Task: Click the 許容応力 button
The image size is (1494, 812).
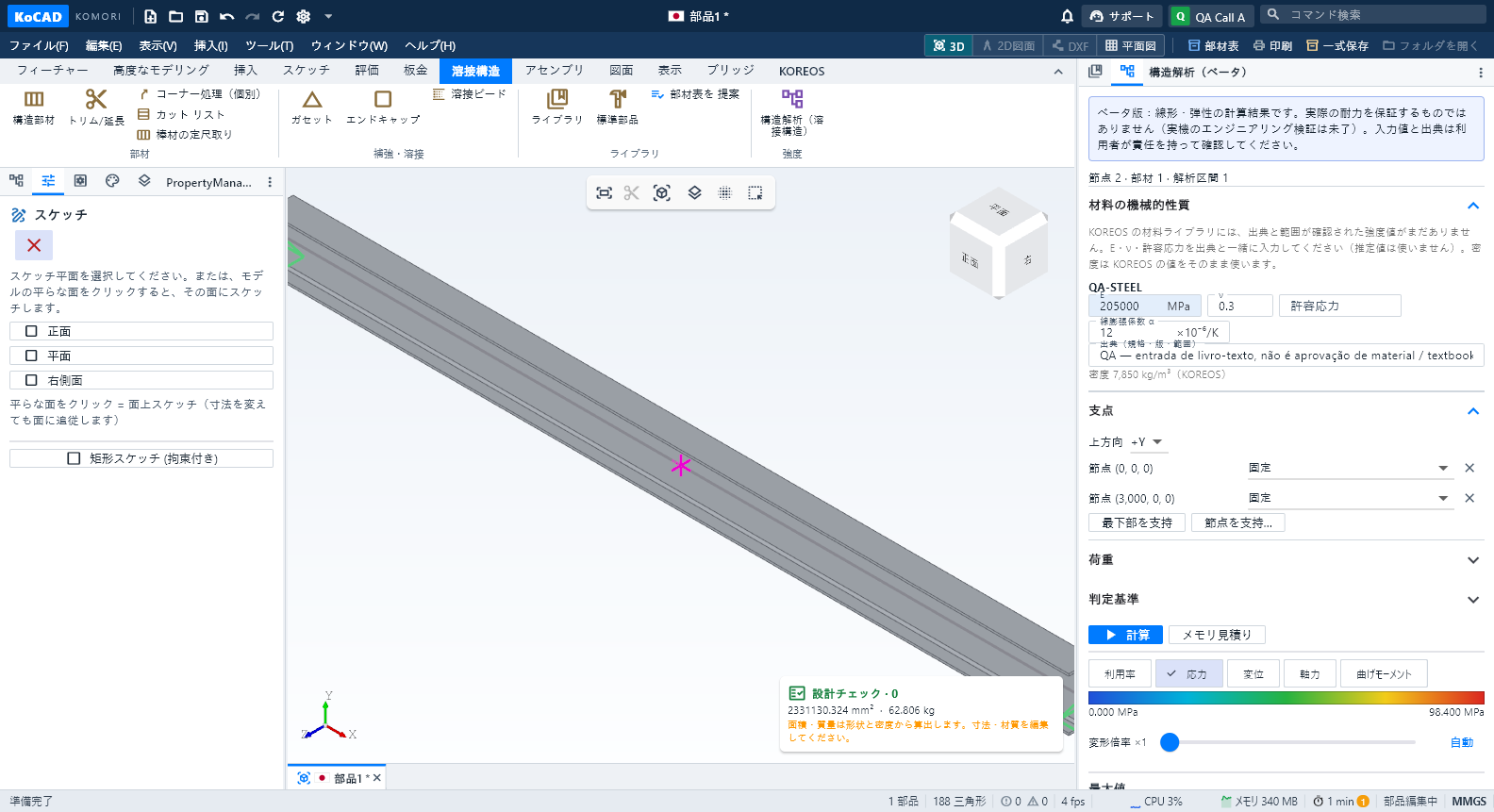Action: (1340, 306)
